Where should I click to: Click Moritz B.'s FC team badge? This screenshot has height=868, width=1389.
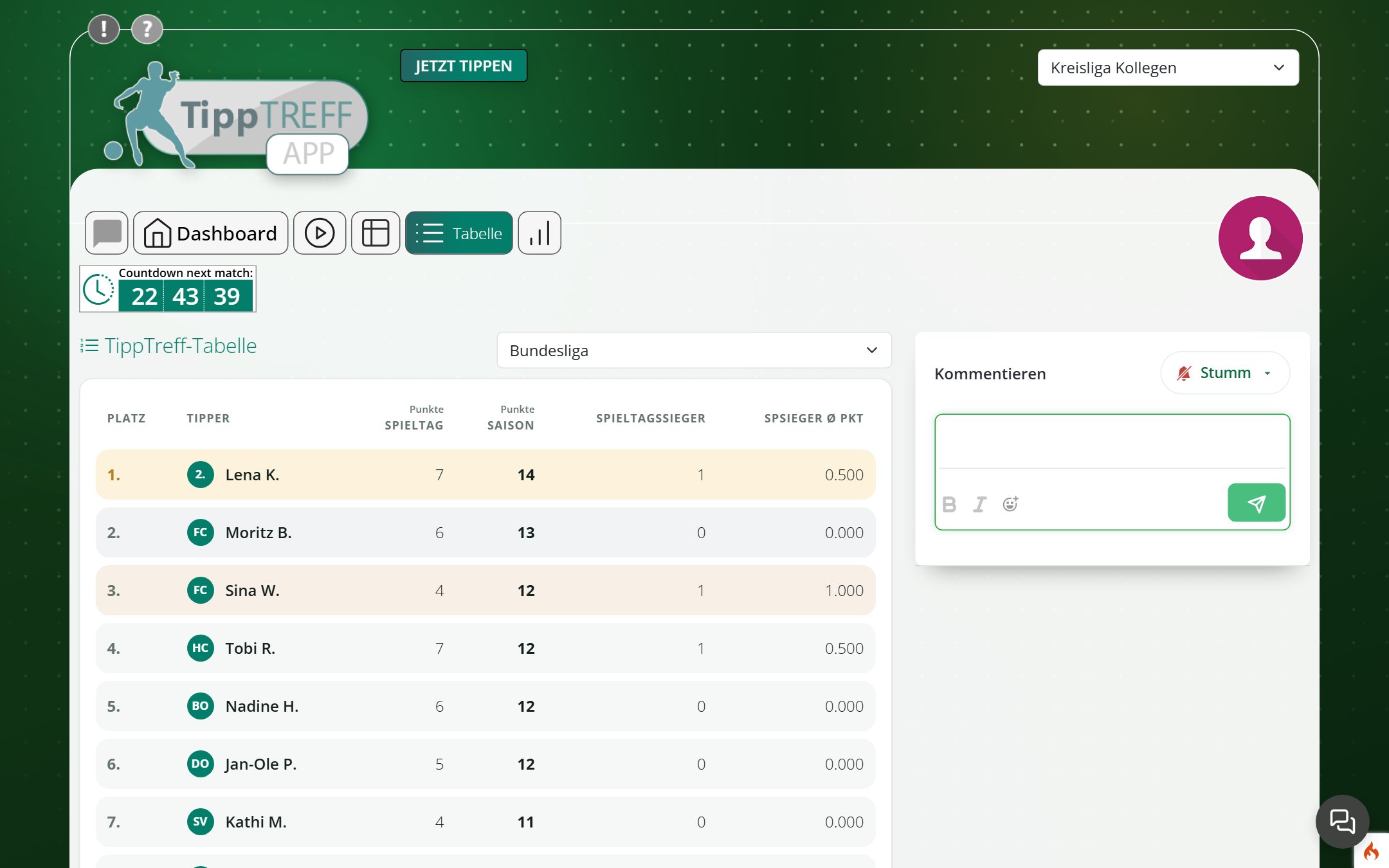(x=201, y=532)
